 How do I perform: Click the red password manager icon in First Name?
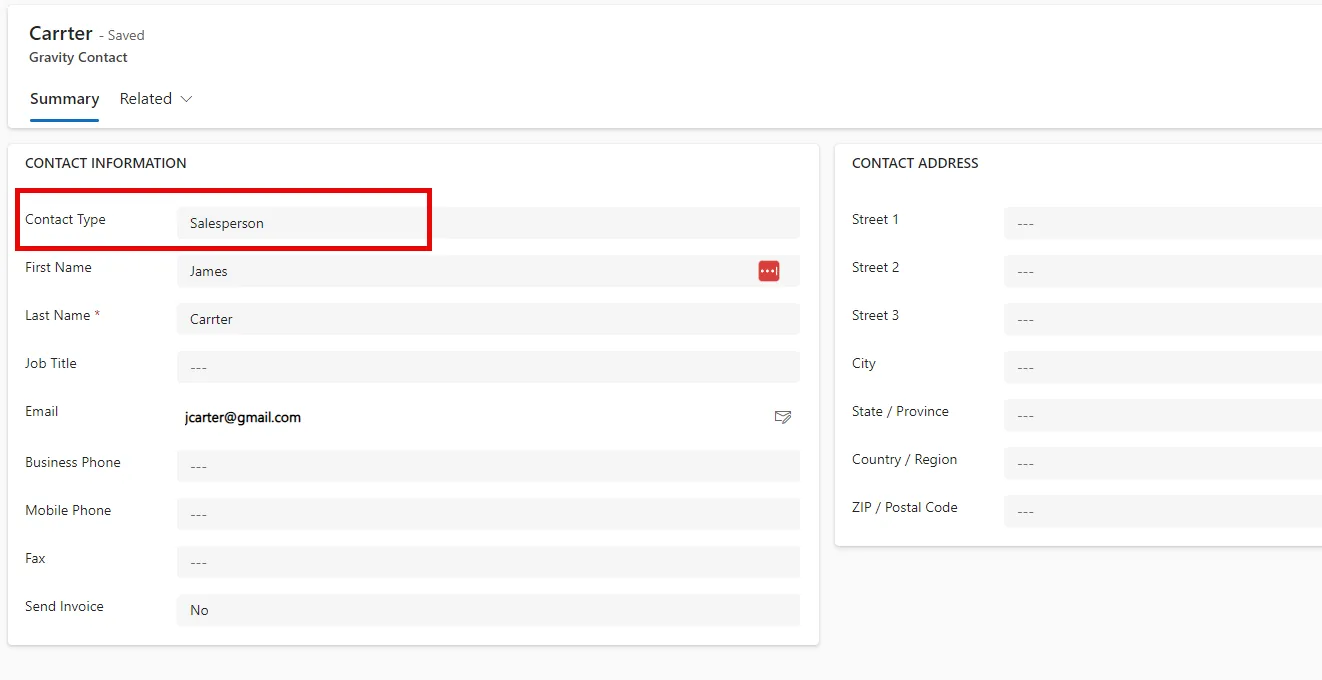point(768,271)
